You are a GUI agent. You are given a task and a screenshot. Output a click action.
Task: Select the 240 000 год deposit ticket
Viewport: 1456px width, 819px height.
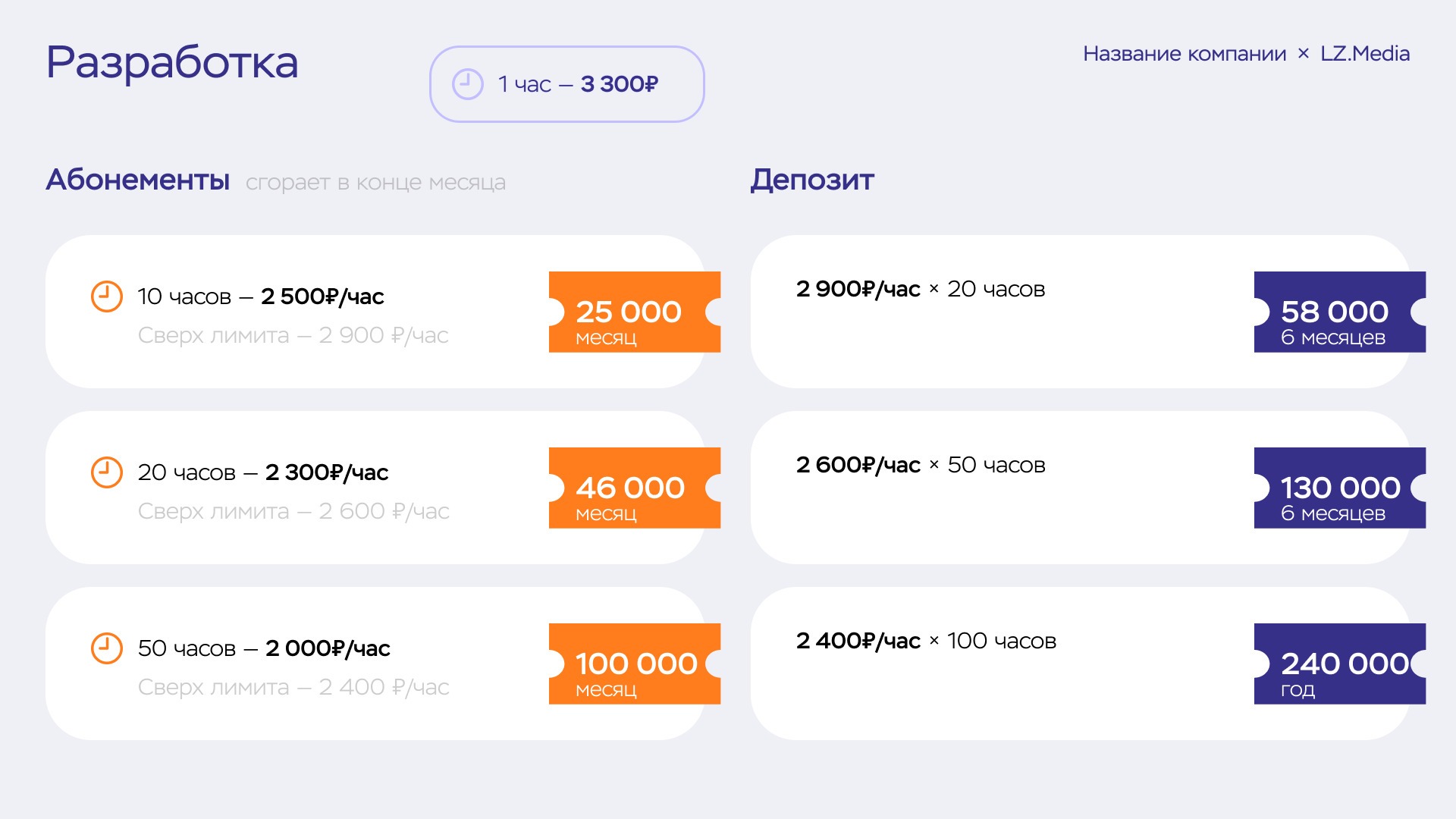[1339, 664]
